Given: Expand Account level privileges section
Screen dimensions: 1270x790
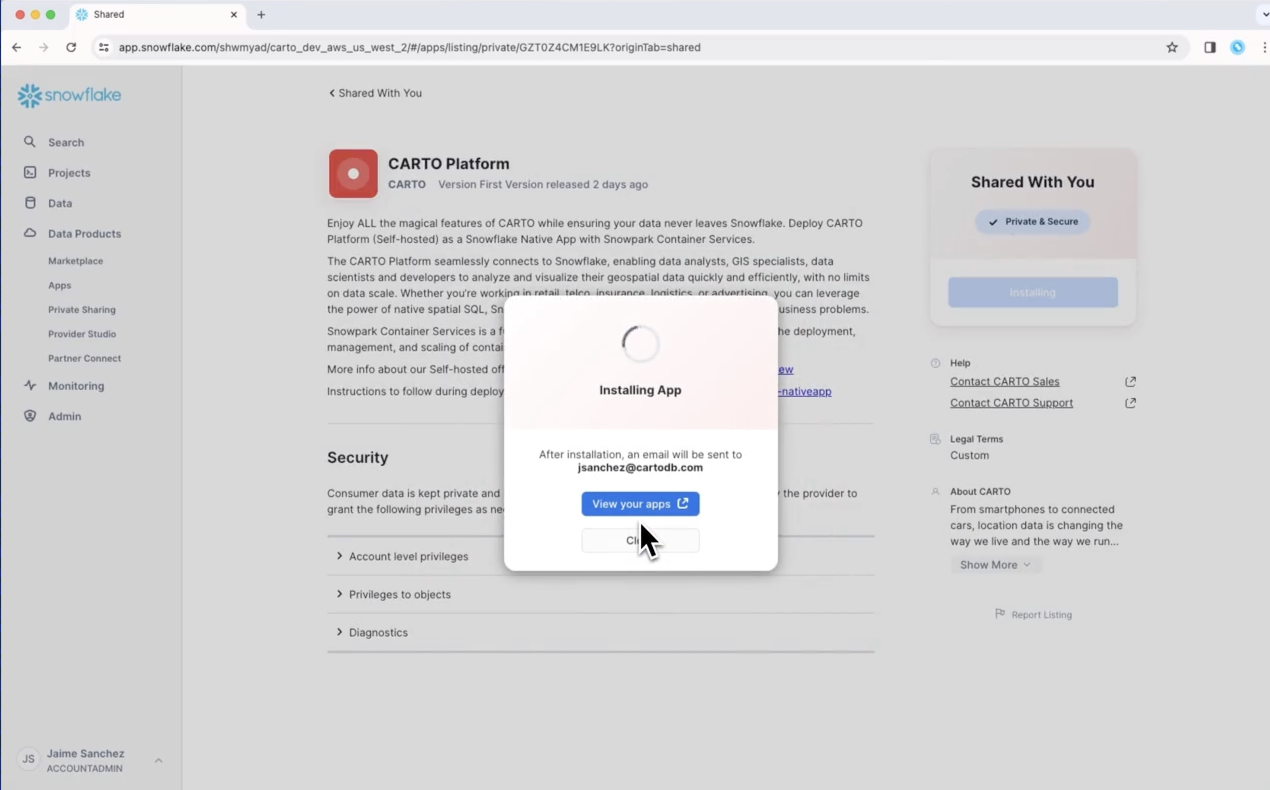Looking at the screenshot, I should 408,556.
